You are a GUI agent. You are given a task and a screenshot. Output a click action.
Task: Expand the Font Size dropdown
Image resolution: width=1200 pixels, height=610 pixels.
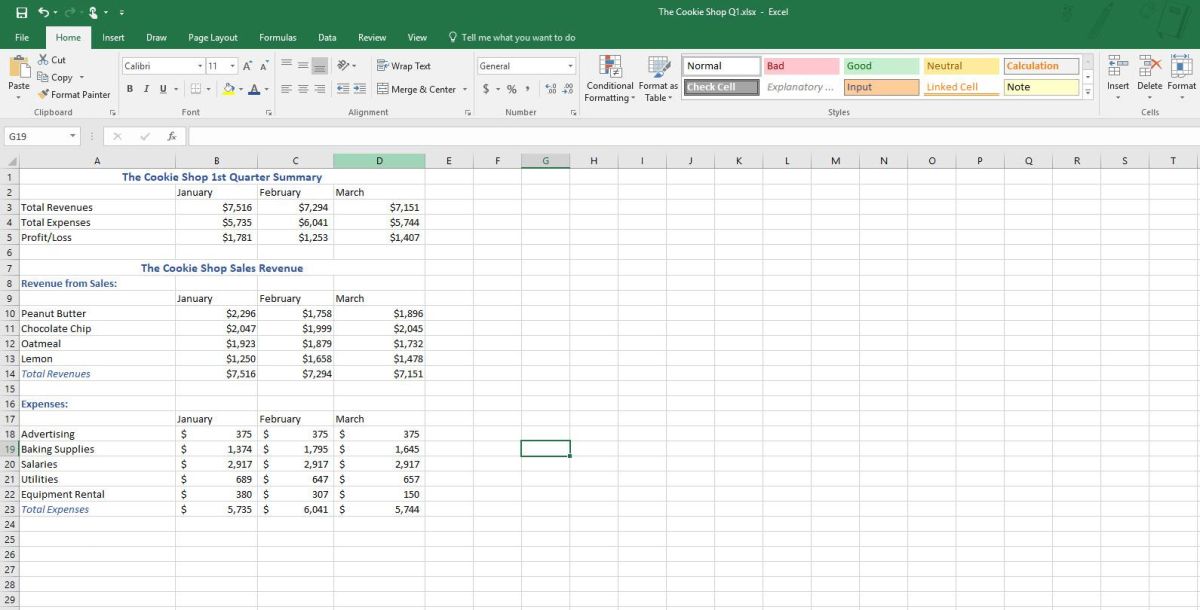233,64
